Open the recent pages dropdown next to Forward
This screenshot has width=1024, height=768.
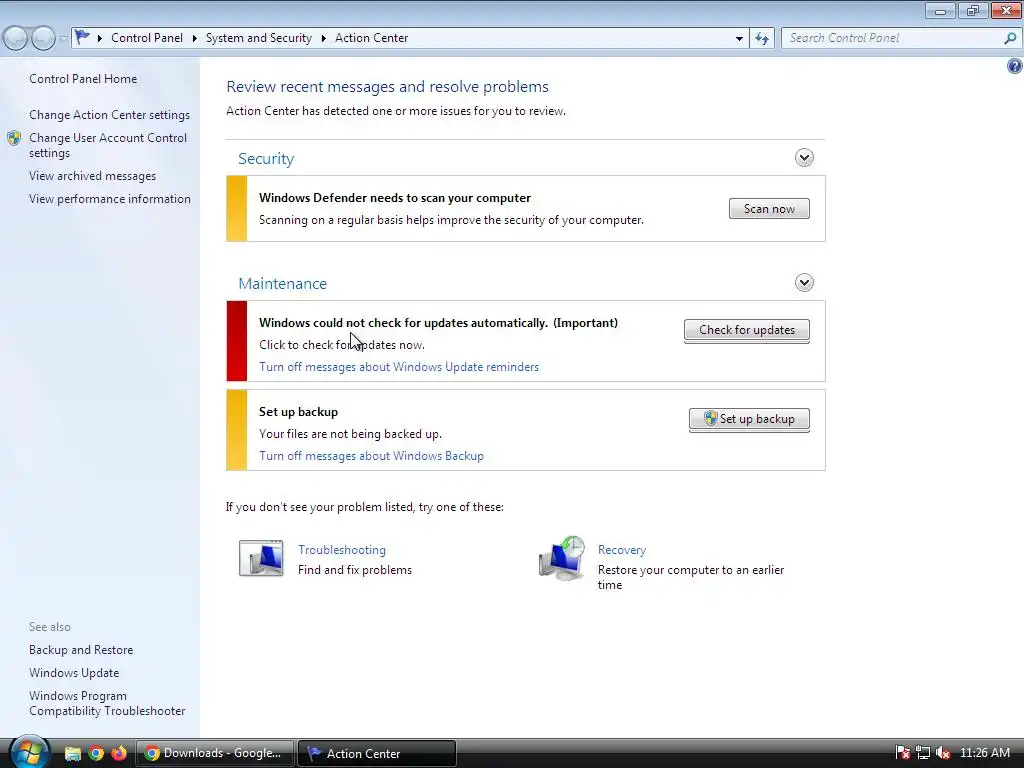point(63,39)
